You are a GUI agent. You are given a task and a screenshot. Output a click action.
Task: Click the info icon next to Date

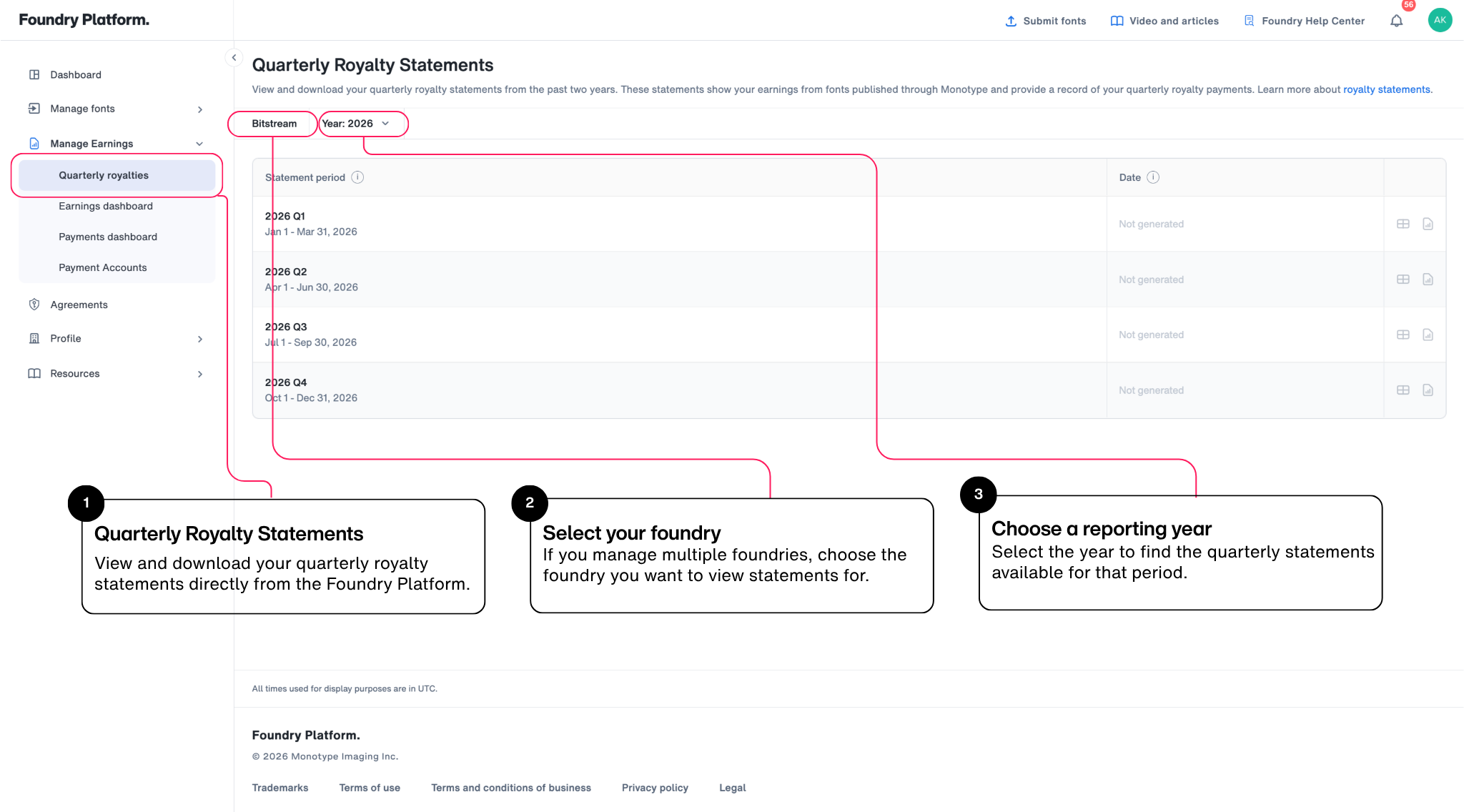pos(1153,177)
